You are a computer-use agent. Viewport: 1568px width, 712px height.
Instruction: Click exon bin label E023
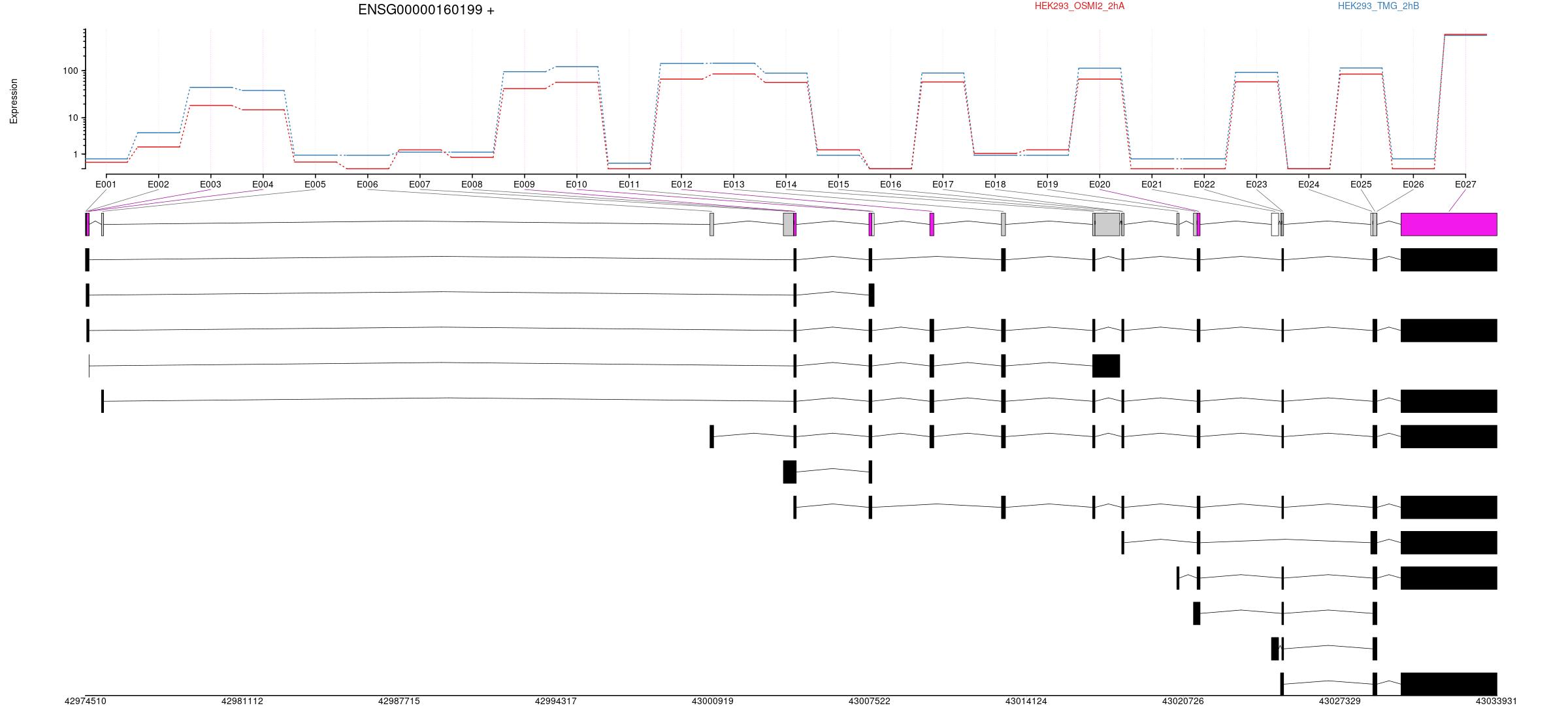(1256, 184)
